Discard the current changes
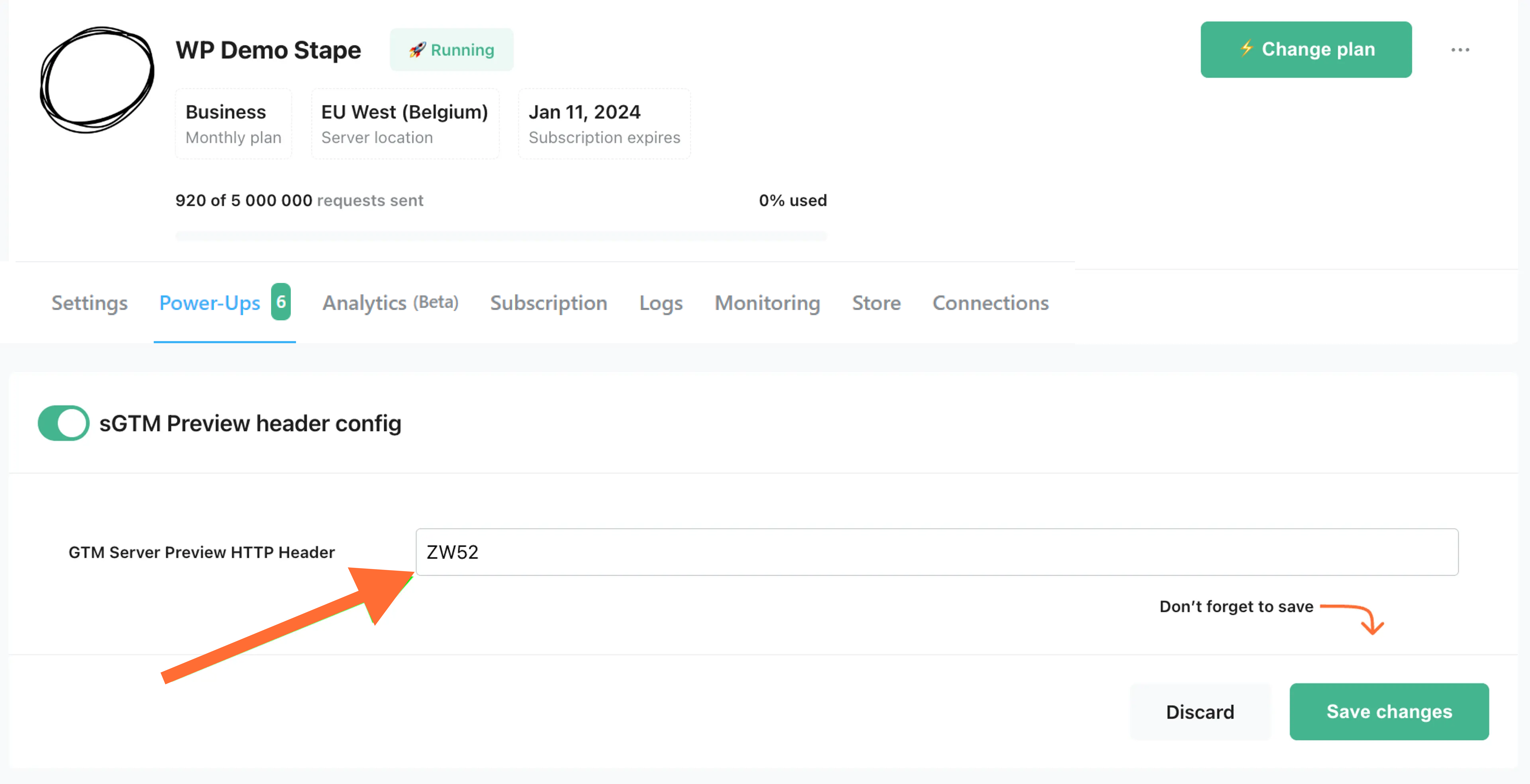 point(1200,711)
